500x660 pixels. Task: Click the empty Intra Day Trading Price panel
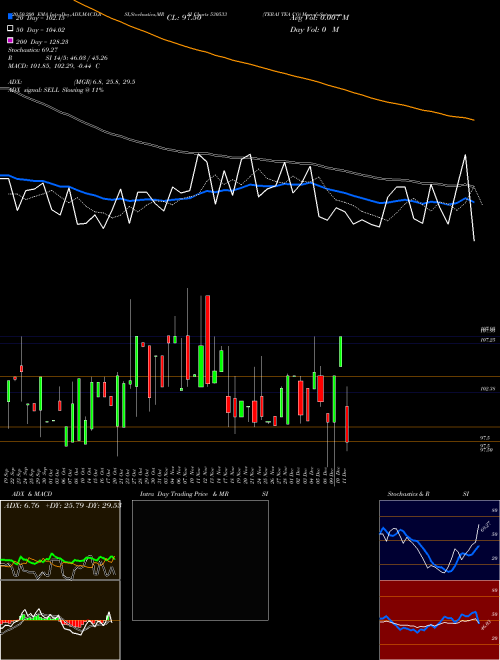tap(200, 560)
